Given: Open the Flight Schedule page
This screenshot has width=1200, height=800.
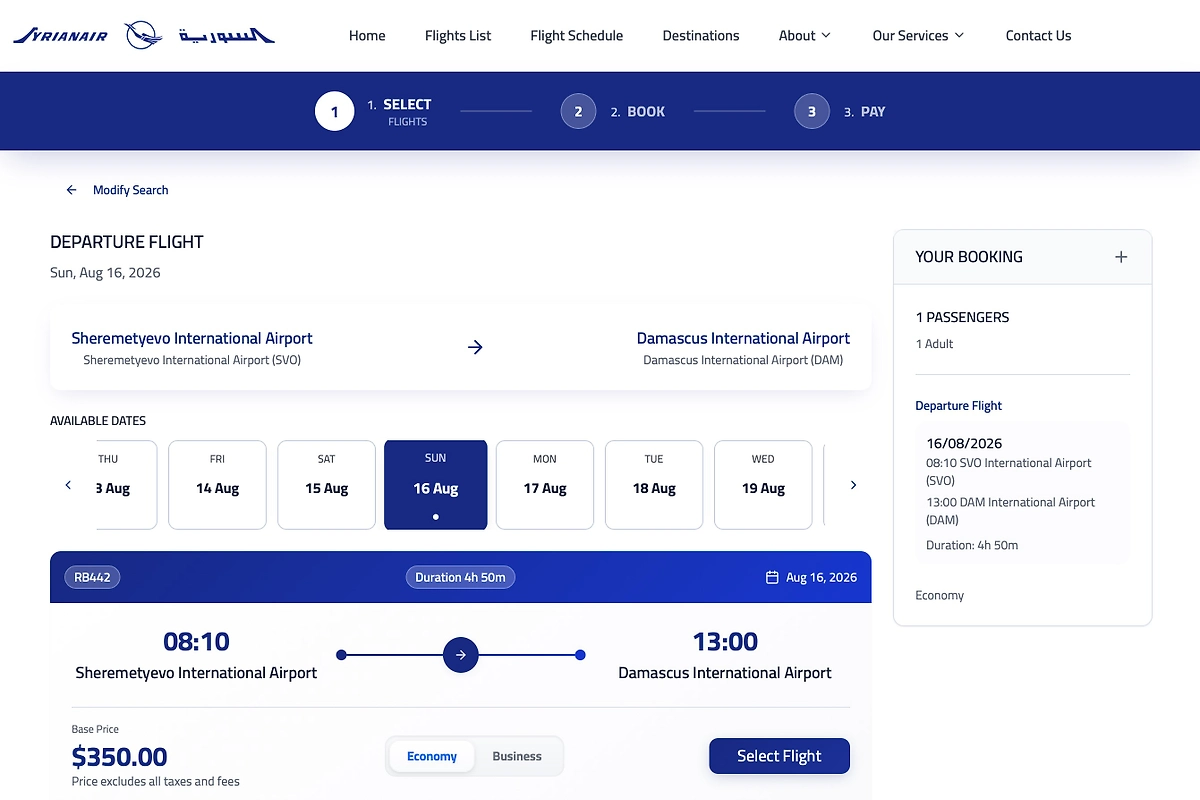Looking at the screenshot, I should click(577, 35).
